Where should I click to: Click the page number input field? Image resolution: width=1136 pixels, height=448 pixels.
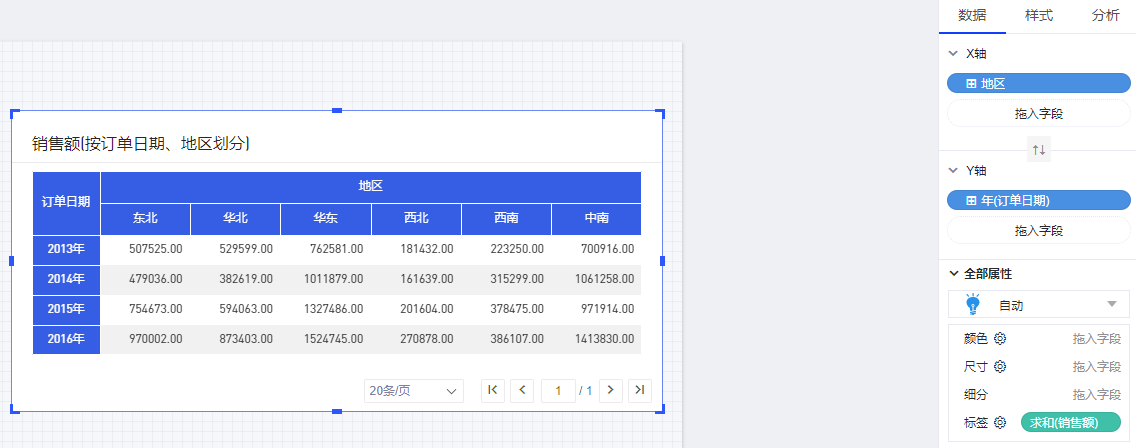[x=557, y=390]
